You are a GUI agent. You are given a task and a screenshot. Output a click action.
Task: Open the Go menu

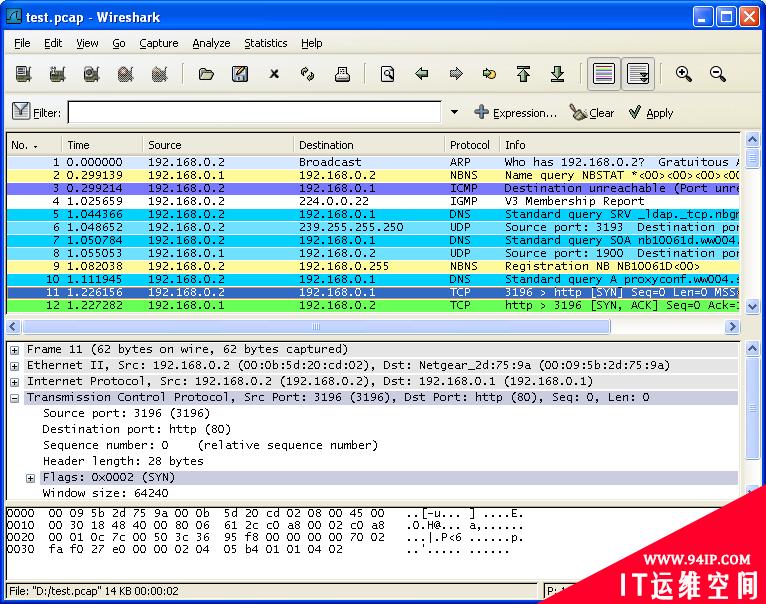point(119,43)
